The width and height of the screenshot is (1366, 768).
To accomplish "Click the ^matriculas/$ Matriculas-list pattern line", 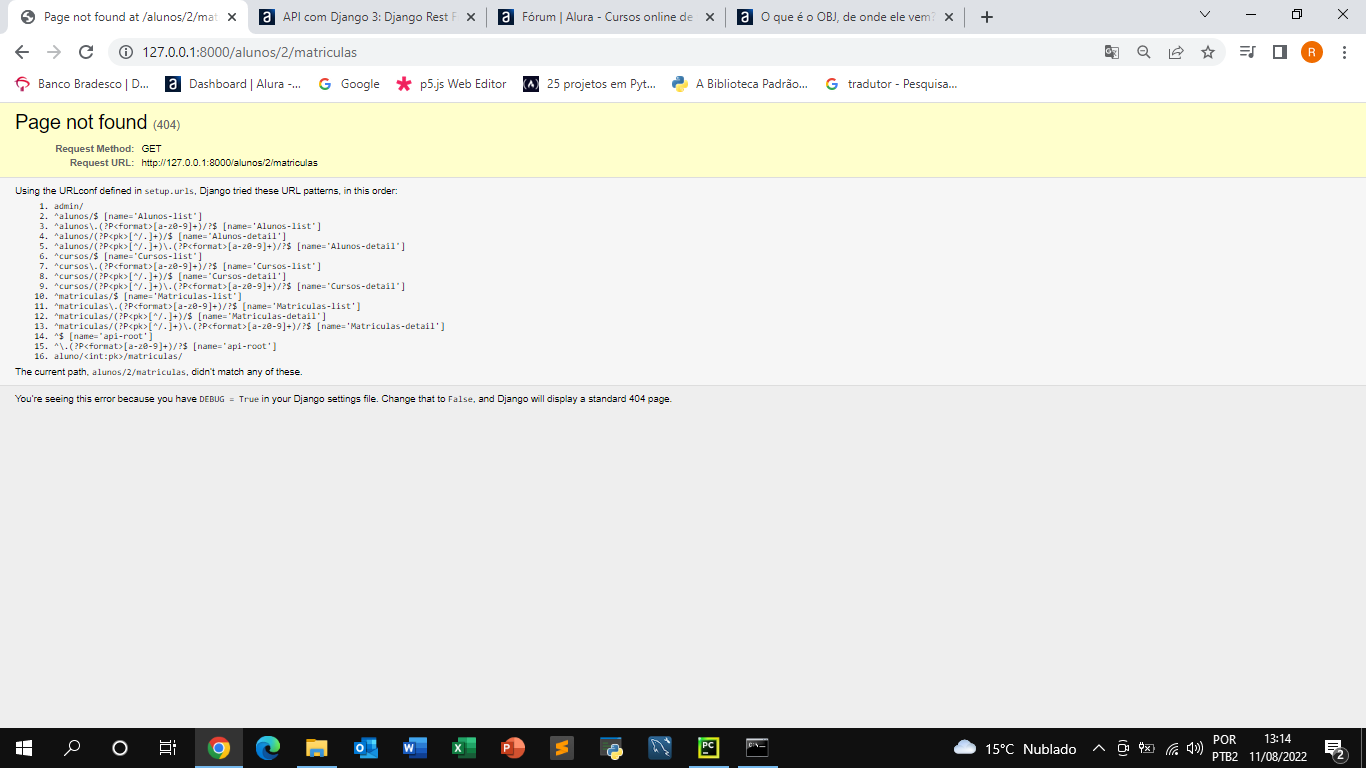I will coord(148,296).
